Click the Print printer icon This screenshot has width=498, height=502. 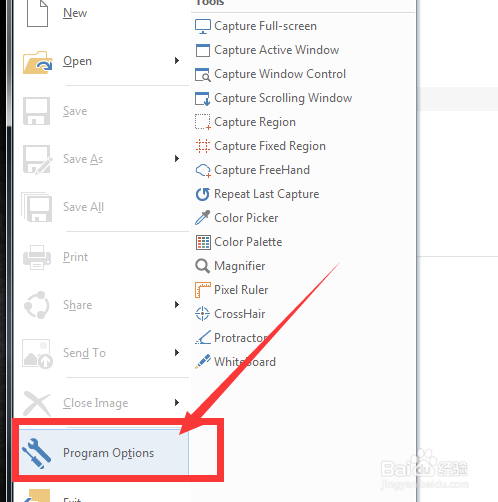coord(37,257)
